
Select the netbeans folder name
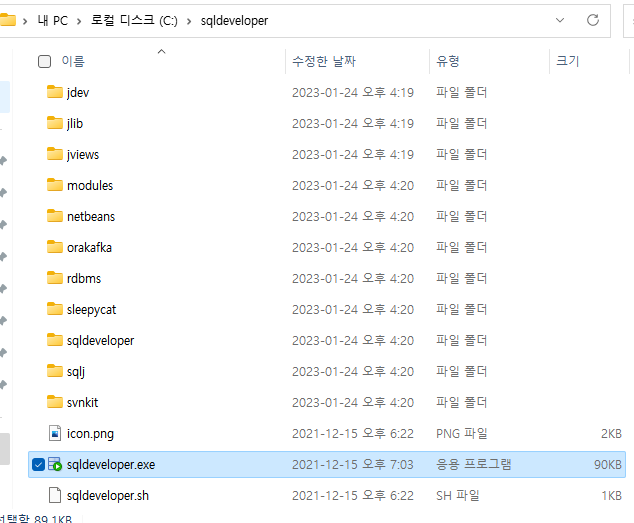coord(91,216)
